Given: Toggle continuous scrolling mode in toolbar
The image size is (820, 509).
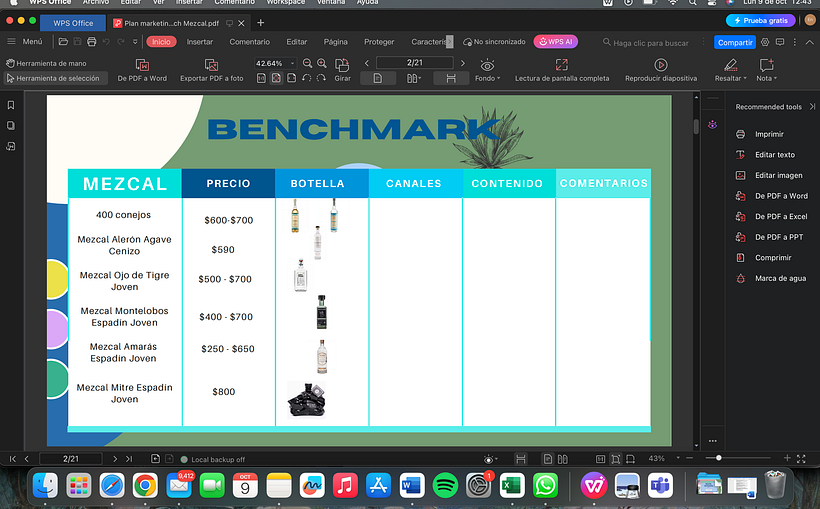Looking at the screenshot, I should 451,78.
